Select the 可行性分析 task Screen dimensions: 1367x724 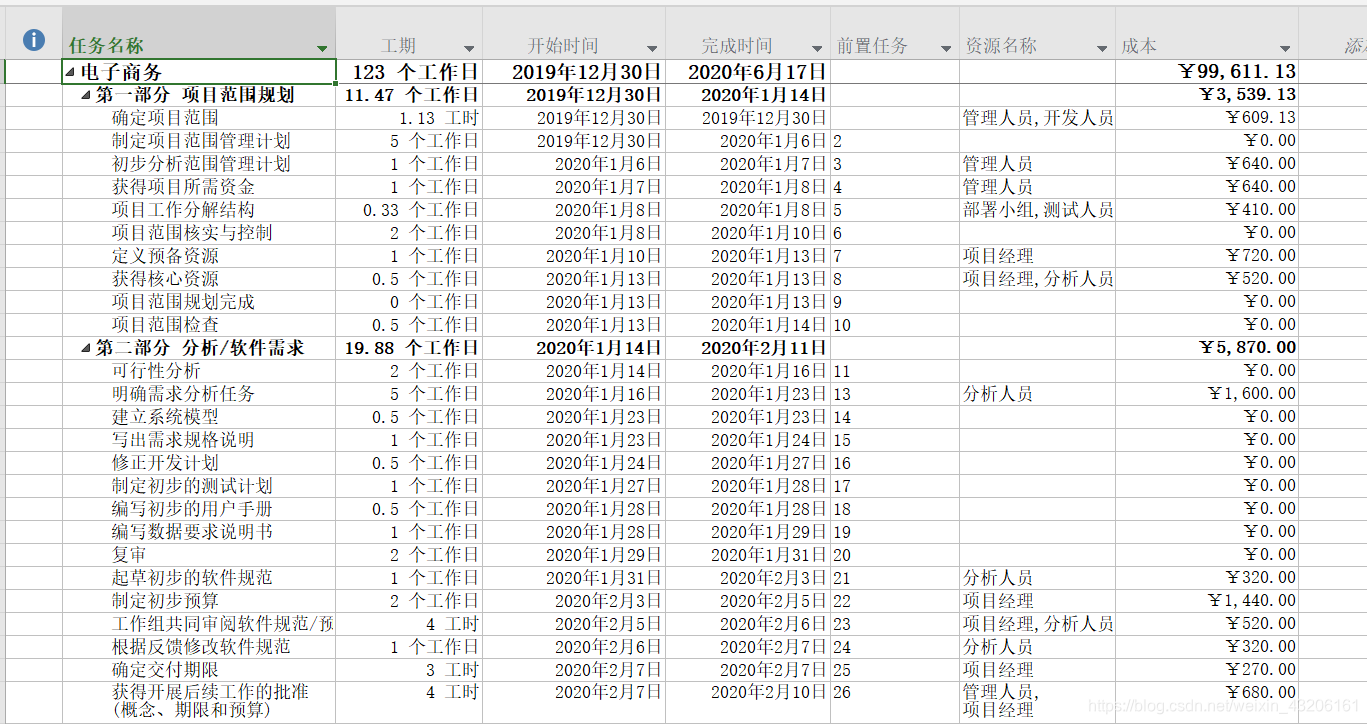pyautogui.click(x=156, y=371)
